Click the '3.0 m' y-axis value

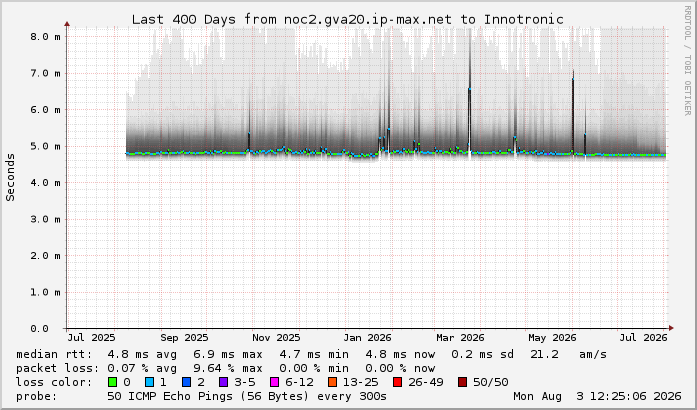45,219
